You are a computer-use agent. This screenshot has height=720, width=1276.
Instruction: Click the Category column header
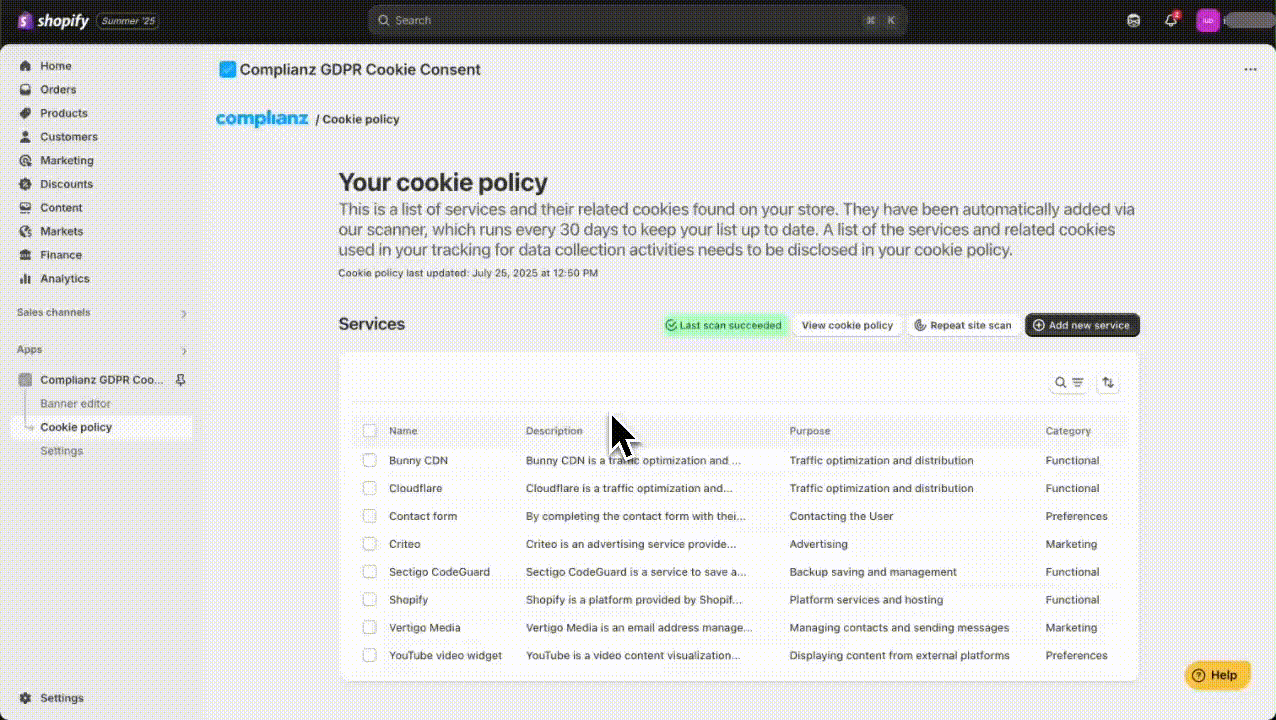point(1068,431)
